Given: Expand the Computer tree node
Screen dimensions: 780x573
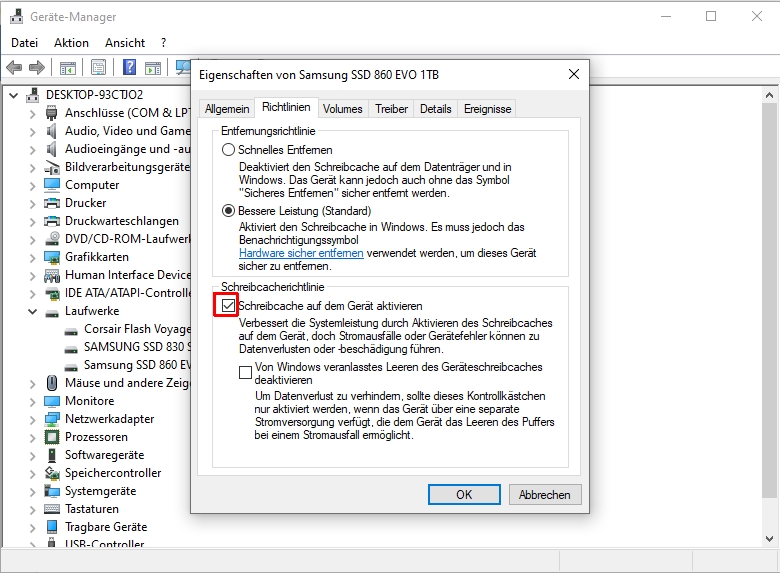Looking at the screenshot, I should point(32,186).
